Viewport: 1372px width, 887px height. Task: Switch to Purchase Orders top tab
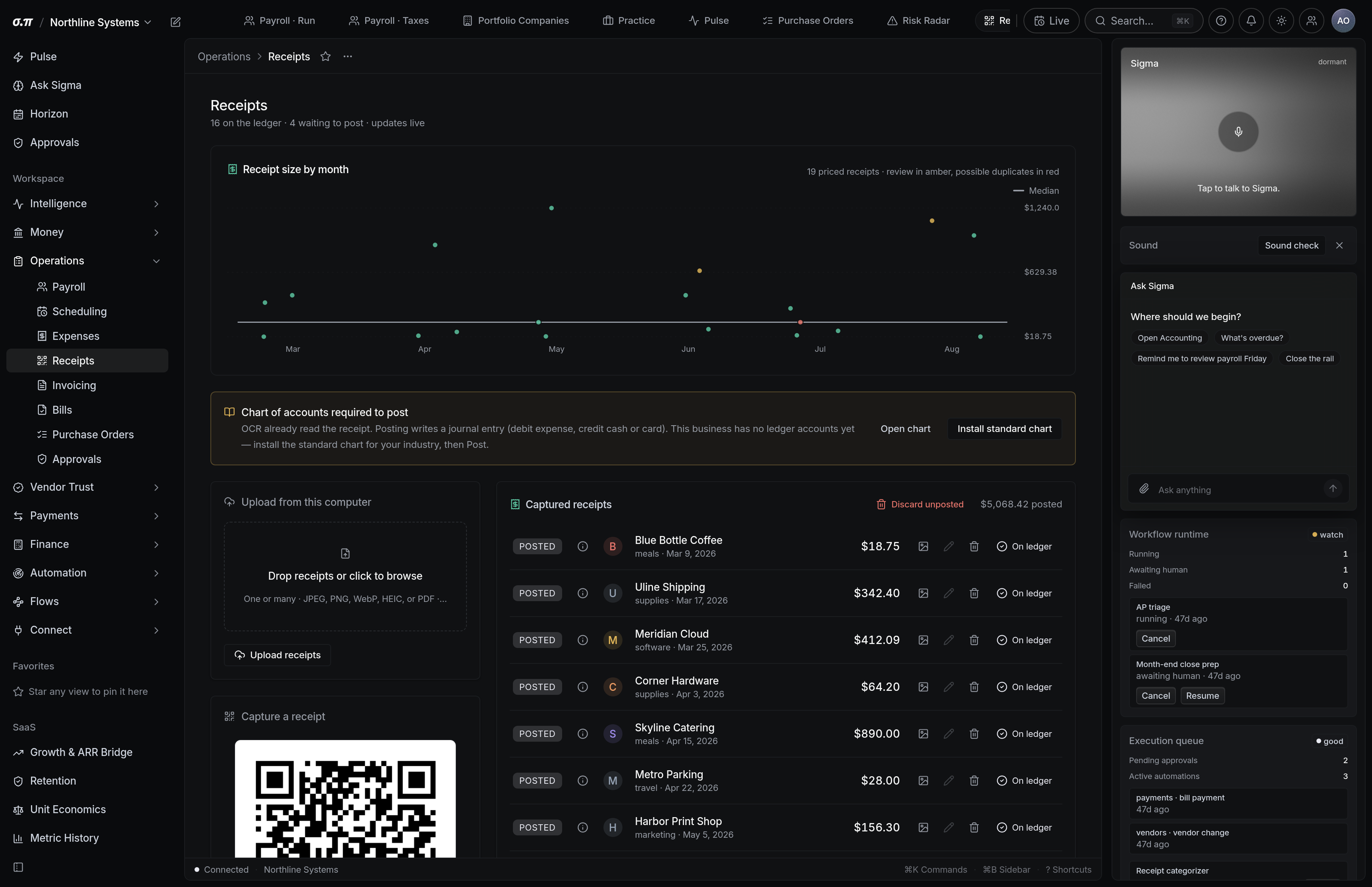pyautogui.click(x=808, y=21)
